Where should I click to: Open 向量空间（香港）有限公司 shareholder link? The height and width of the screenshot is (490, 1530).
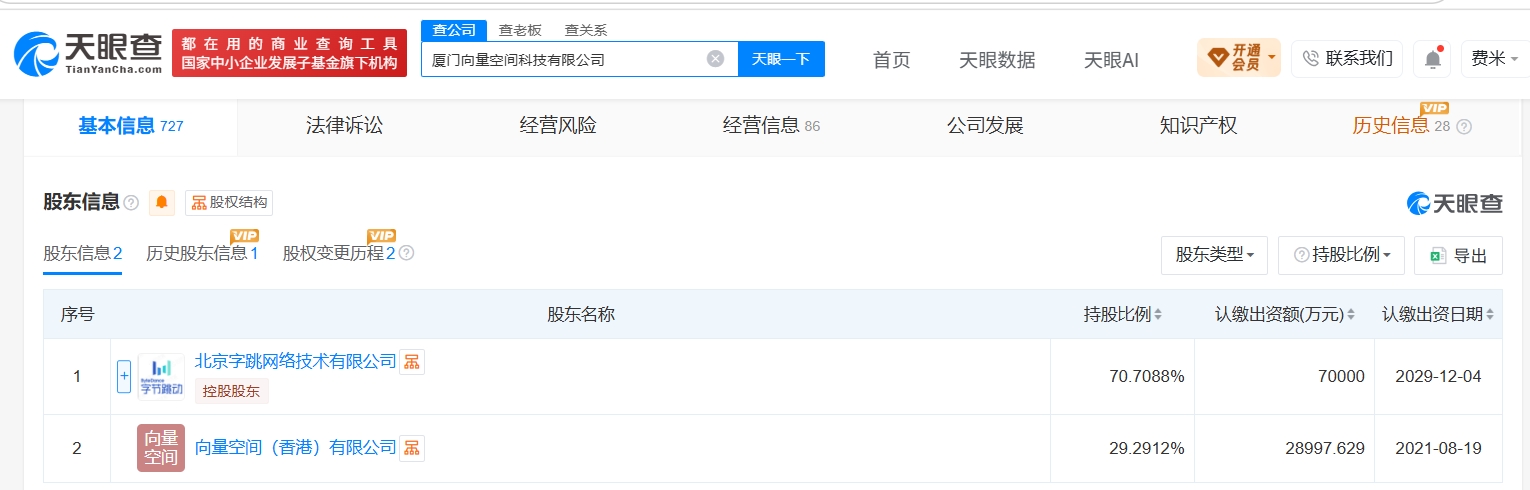pyautogui.click(x=295, y=448)
